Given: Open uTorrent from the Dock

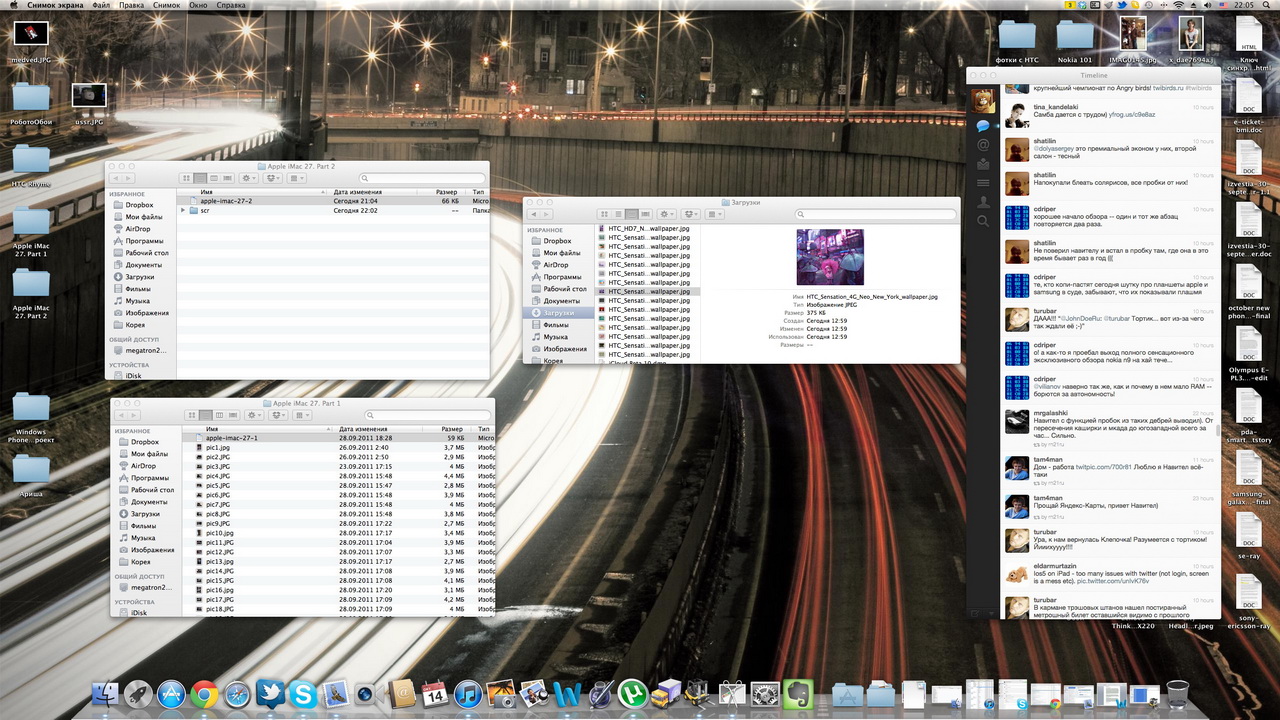Looking at the screenshot, I should [633, 694].
